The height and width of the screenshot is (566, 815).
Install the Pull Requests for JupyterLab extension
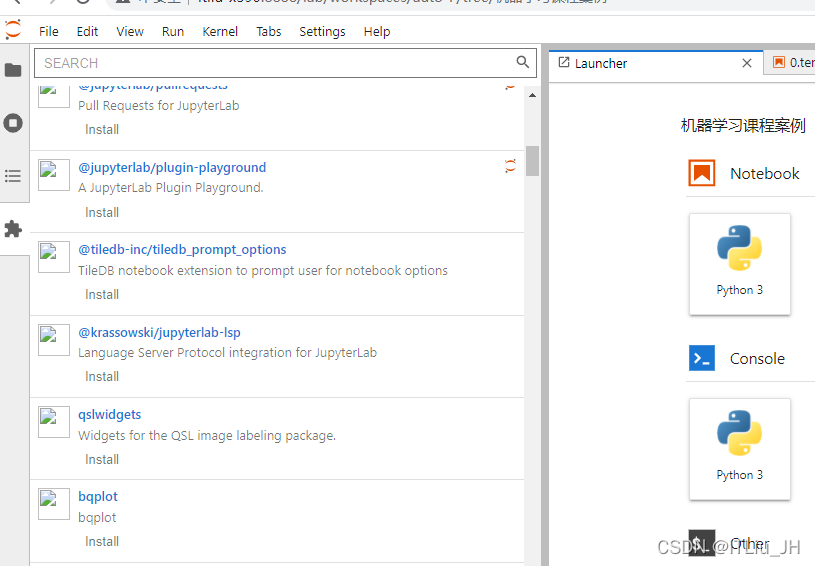[x=102, y=129]
